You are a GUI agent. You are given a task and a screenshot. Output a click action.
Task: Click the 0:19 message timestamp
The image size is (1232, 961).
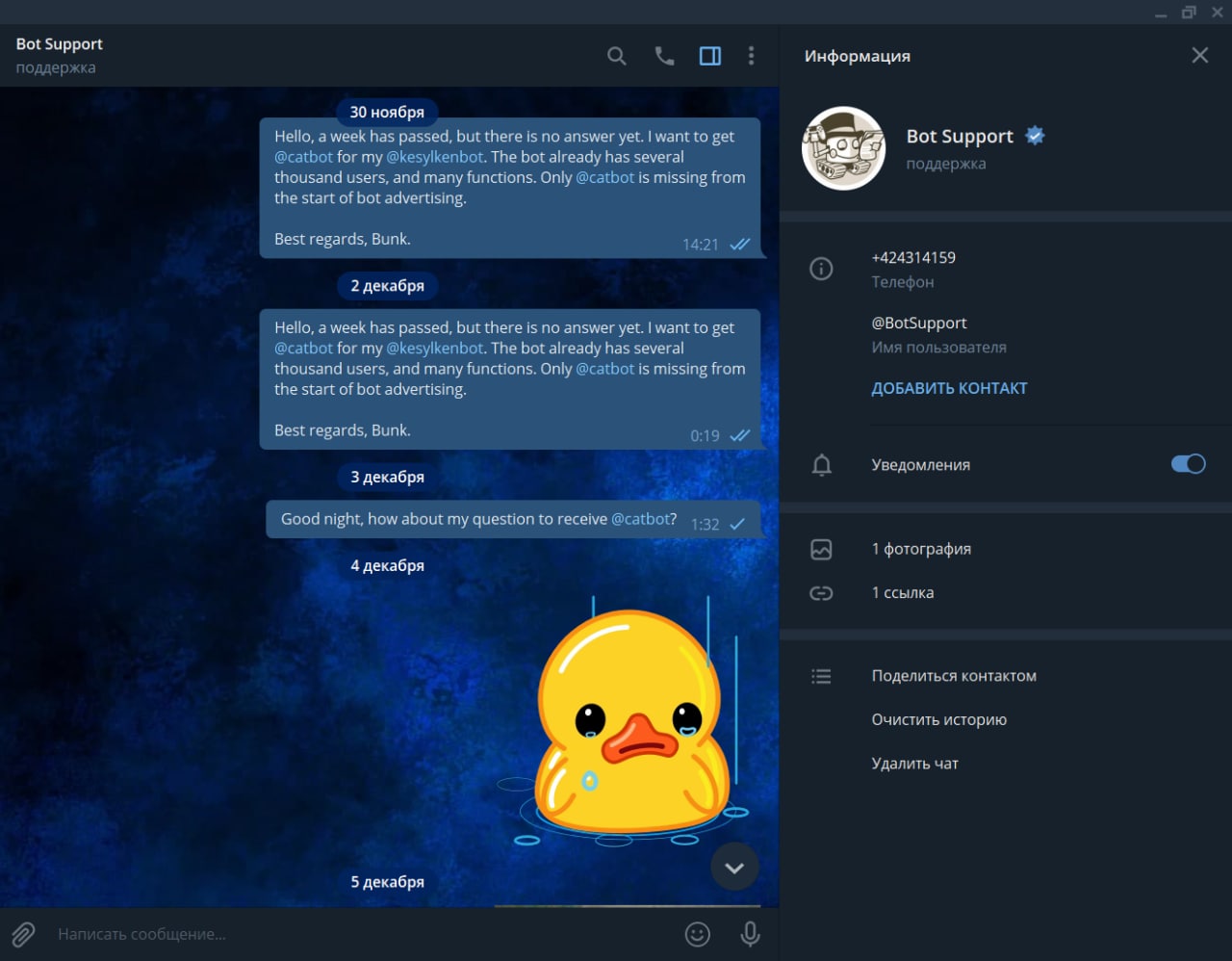(705, 436)
